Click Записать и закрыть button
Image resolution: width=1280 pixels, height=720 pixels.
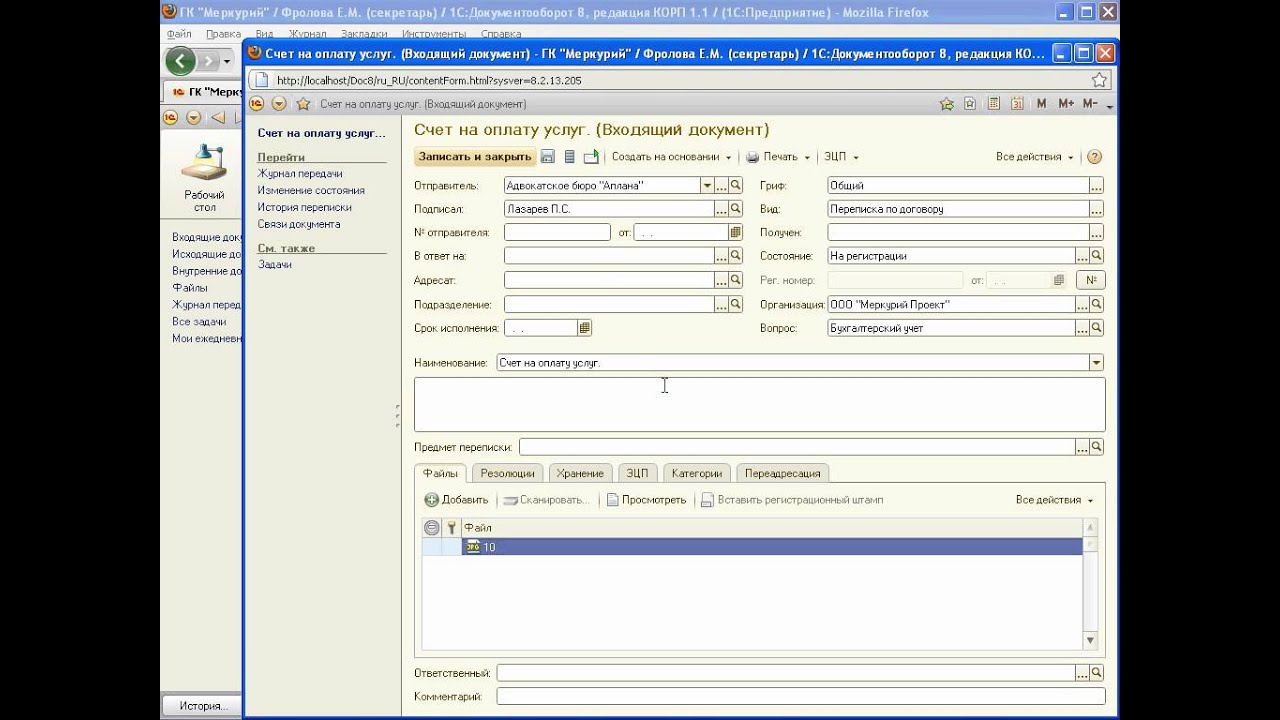(475, 157)
